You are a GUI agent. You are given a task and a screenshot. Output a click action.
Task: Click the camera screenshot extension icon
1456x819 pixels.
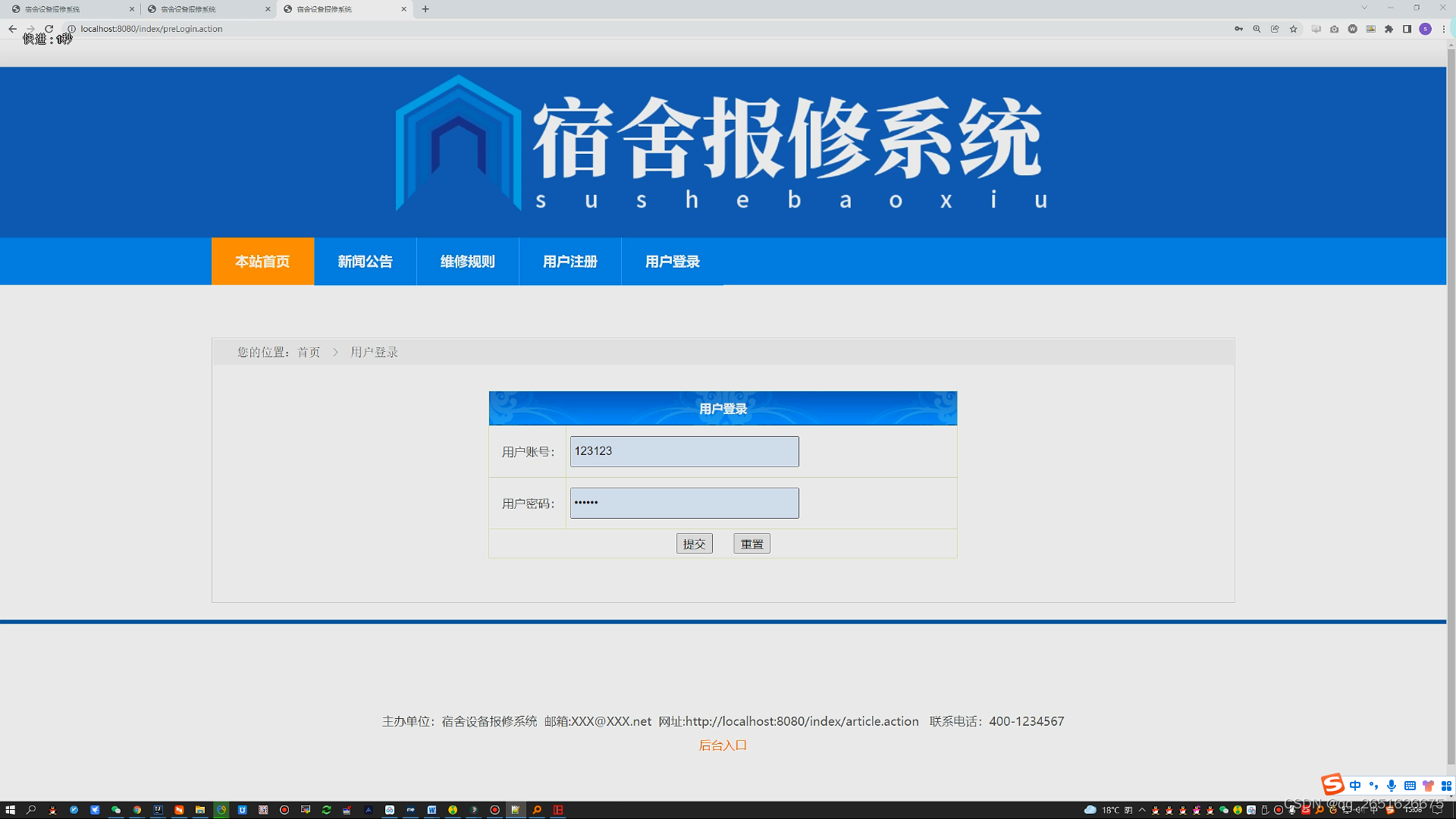(x=1334, y=29)
